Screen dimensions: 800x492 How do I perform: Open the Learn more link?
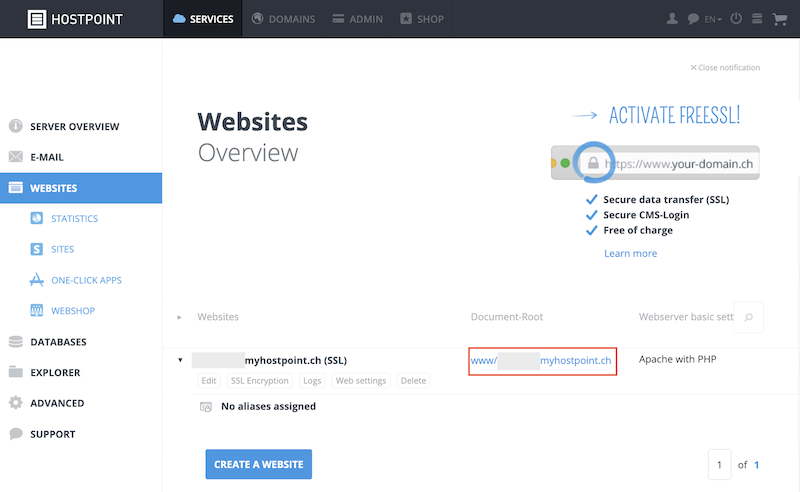pos(631,253)
